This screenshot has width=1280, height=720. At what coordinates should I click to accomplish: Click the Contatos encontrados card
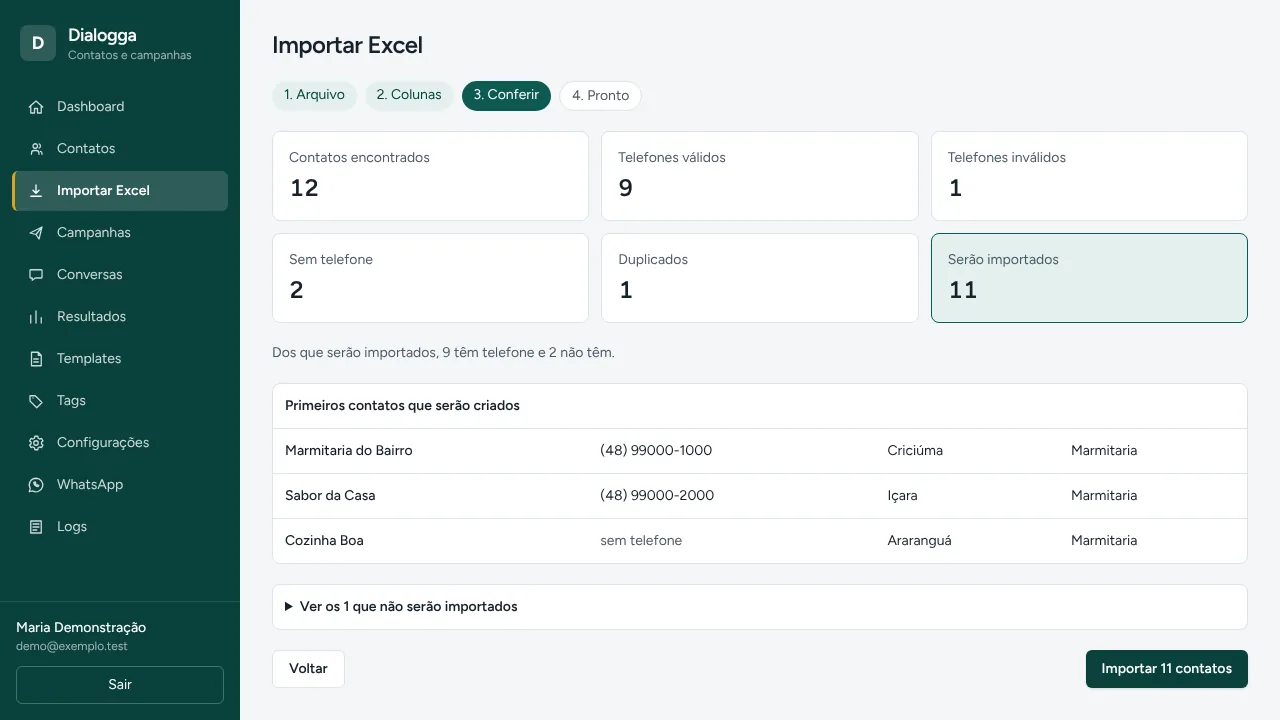click(x=430, y=176)
